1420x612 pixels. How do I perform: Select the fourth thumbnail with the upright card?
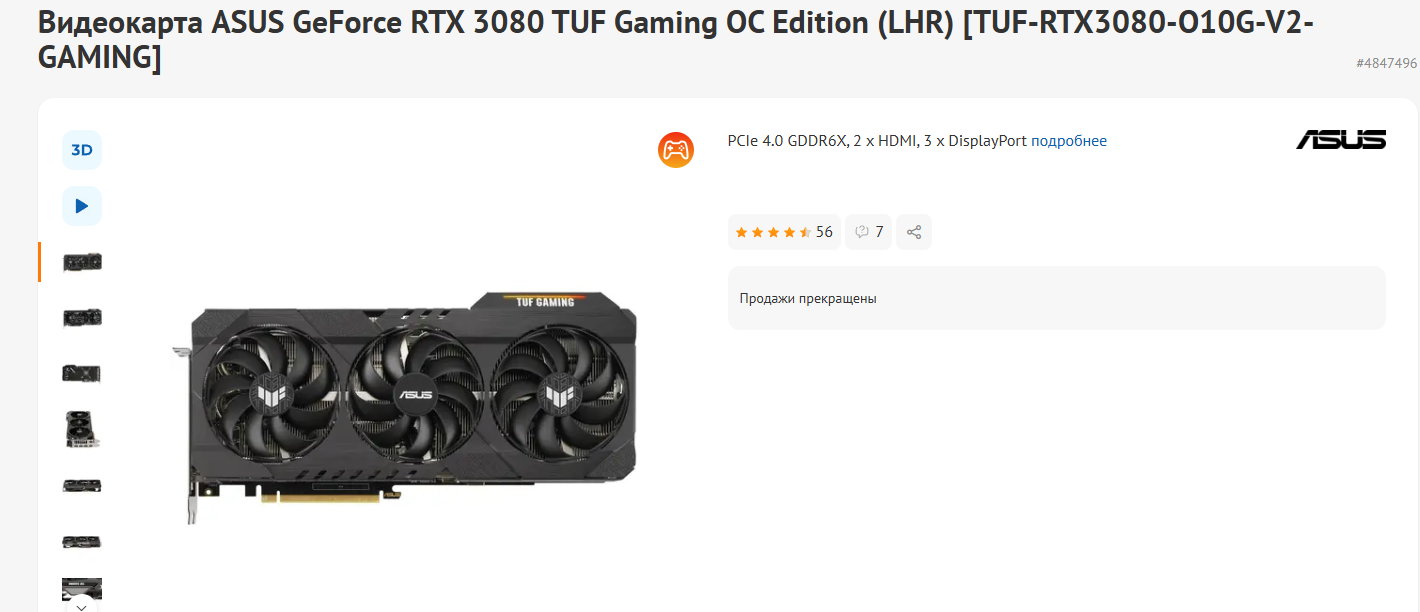tap(82, 430)
